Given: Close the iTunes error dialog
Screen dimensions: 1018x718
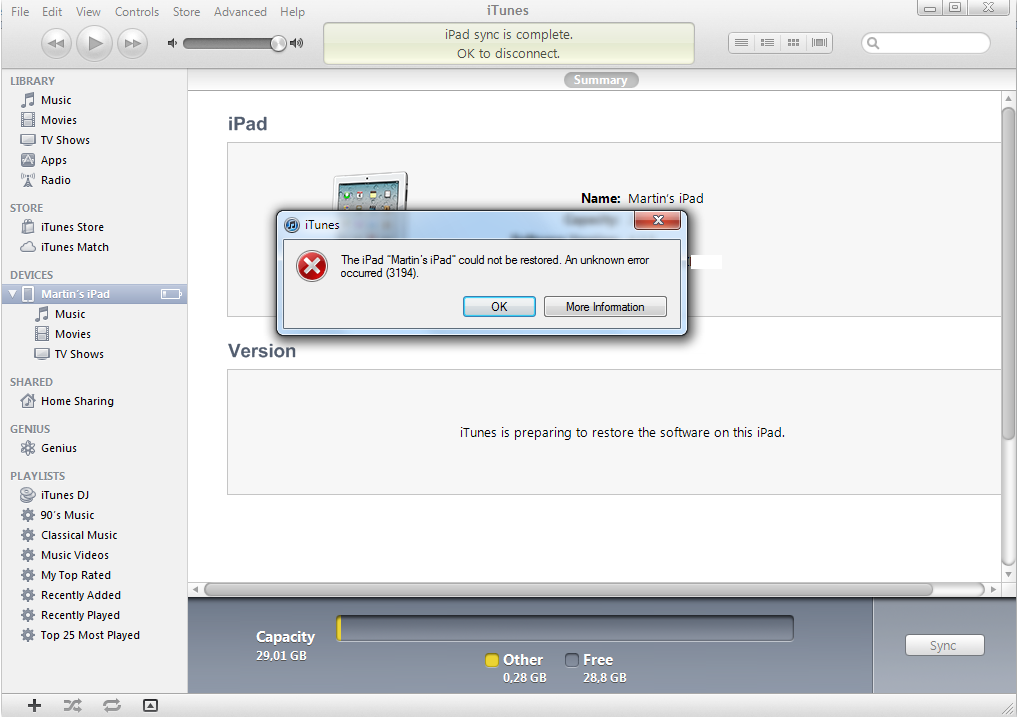Looking at the screenshot, I should [657, 220].
